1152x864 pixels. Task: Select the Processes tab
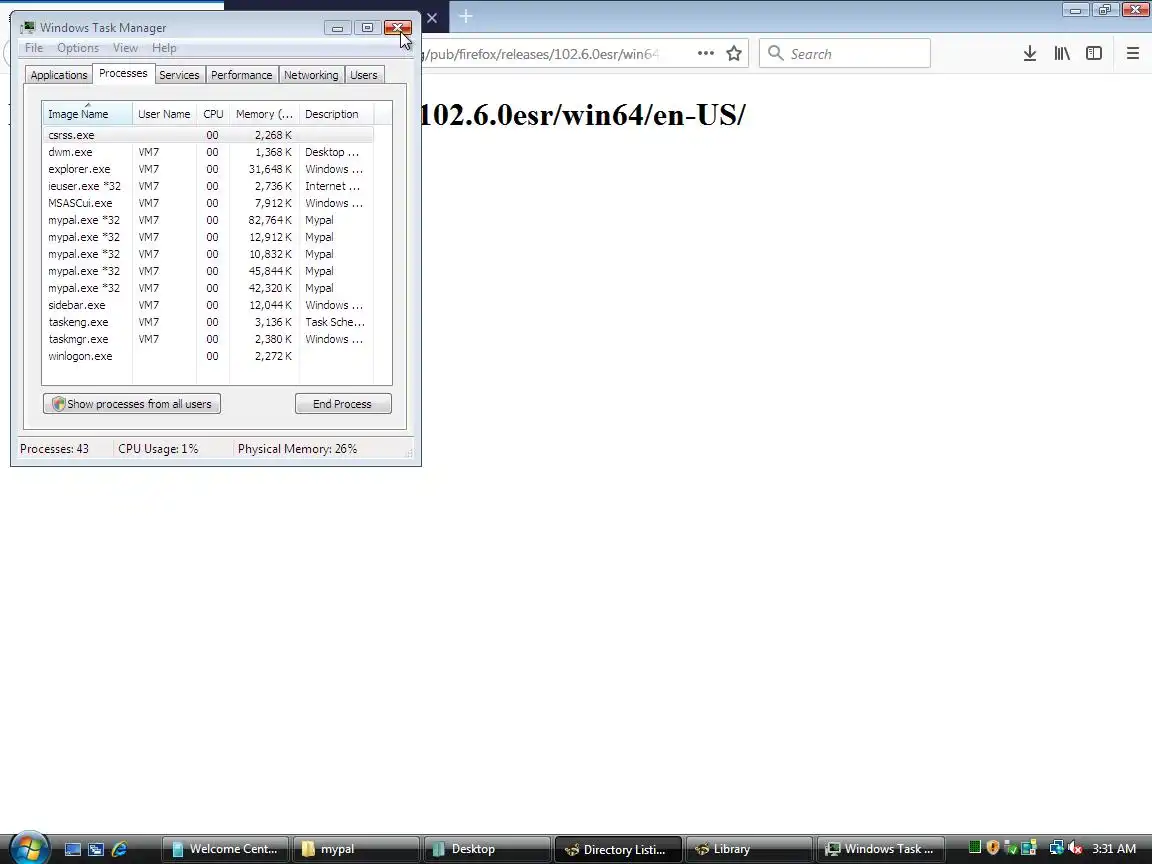coord(123,73)
